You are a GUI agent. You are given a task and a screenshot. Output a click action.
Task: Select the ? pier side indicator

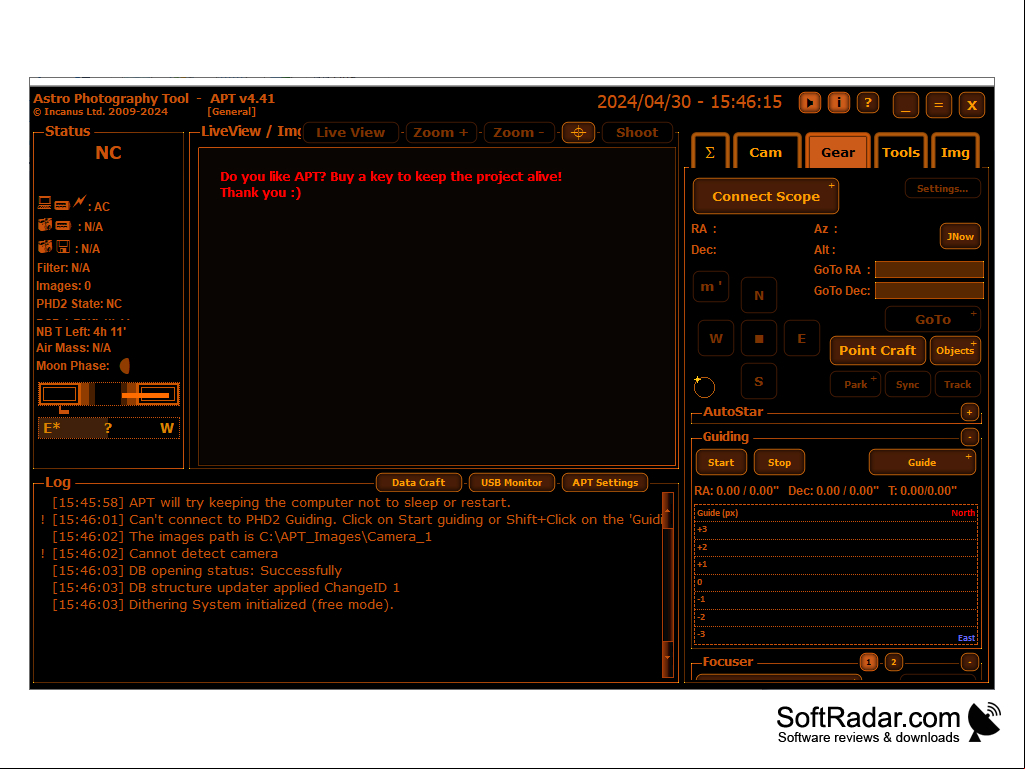point(109,428)
